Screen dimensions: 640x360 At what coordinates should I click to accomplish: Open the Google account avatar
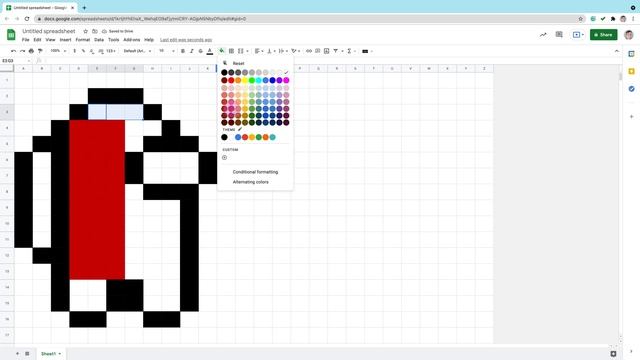pyautogui.click(x=629, y=35)
